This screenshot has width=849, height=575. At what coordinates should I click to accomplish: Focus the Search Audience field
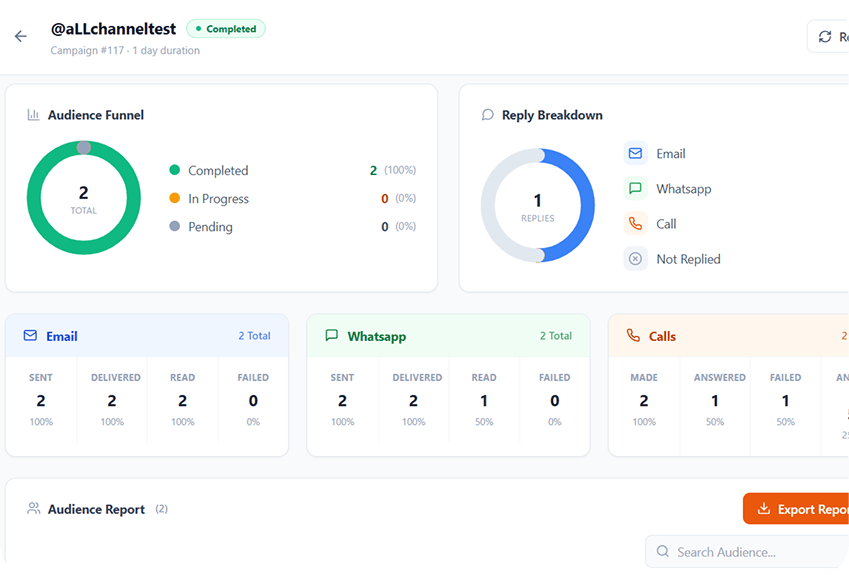click(747, 552)
